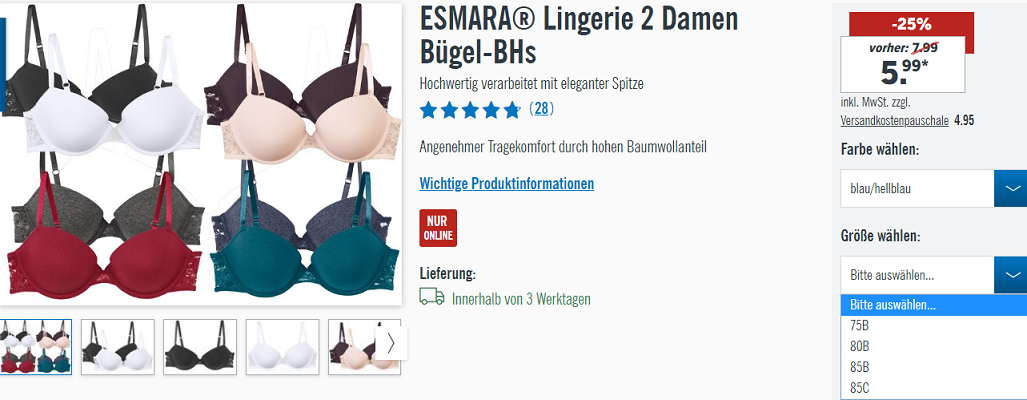The width and height of the screenshot is (1027, 400).
Task: Click the NUR ONLINE red badge
Action: click(x=438, y=228)
